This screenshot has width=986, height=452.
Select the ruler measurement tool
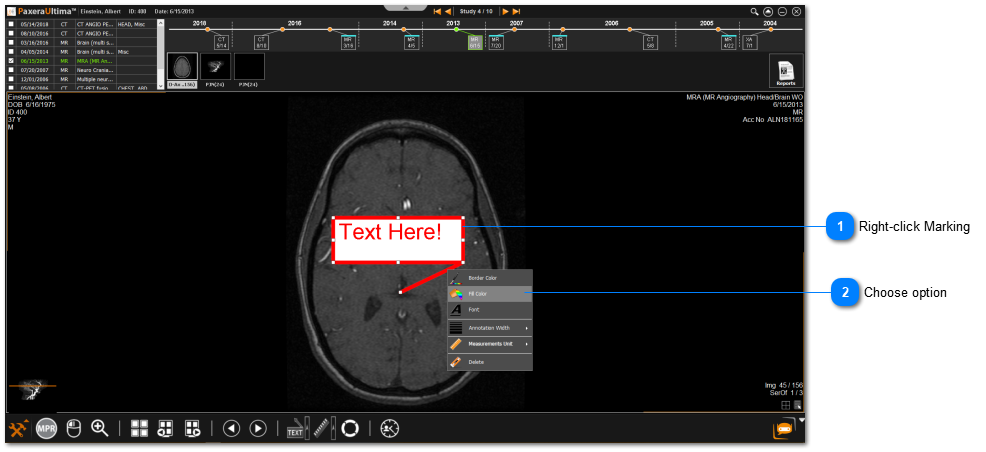pyautogui.click(x=322, y=428)
